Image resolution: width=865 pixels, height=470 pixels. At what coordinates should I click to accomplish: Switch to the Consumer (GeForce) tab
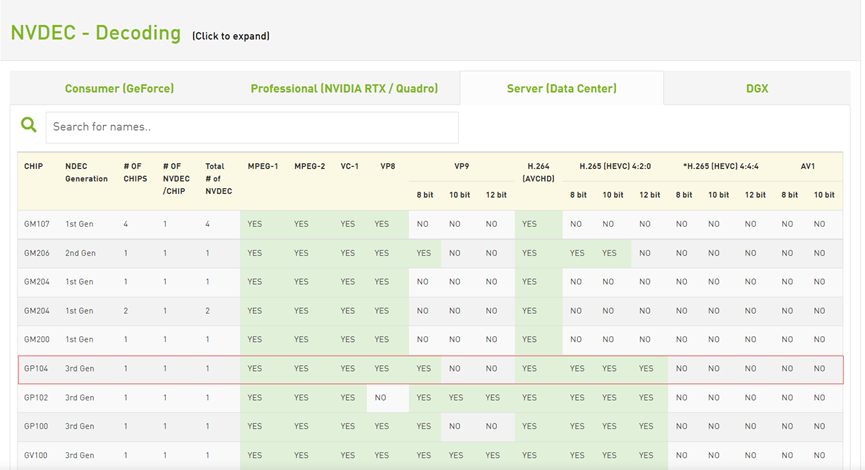(119, 88)
